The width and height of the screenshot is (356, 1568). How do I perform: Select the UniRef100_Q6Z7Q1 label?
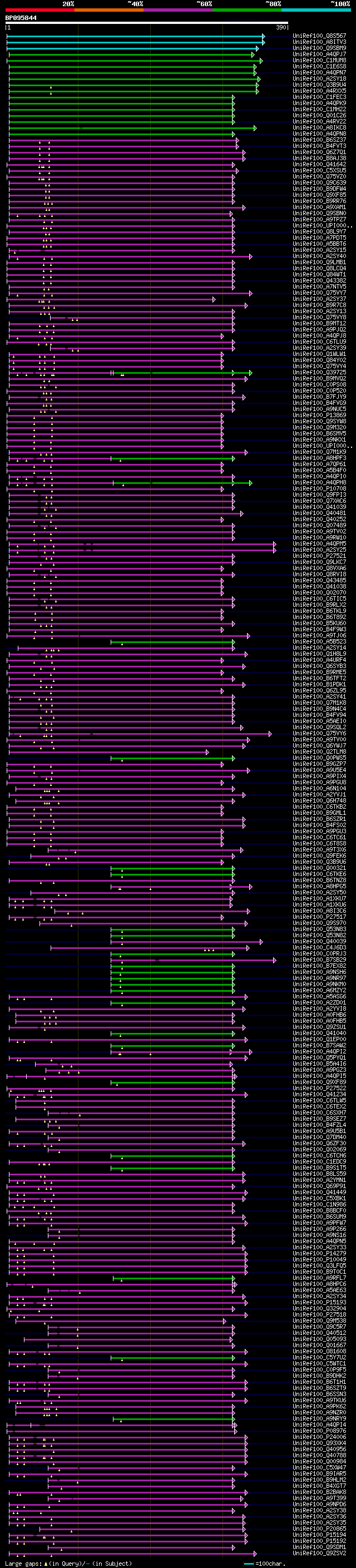[x=319, y=152]
